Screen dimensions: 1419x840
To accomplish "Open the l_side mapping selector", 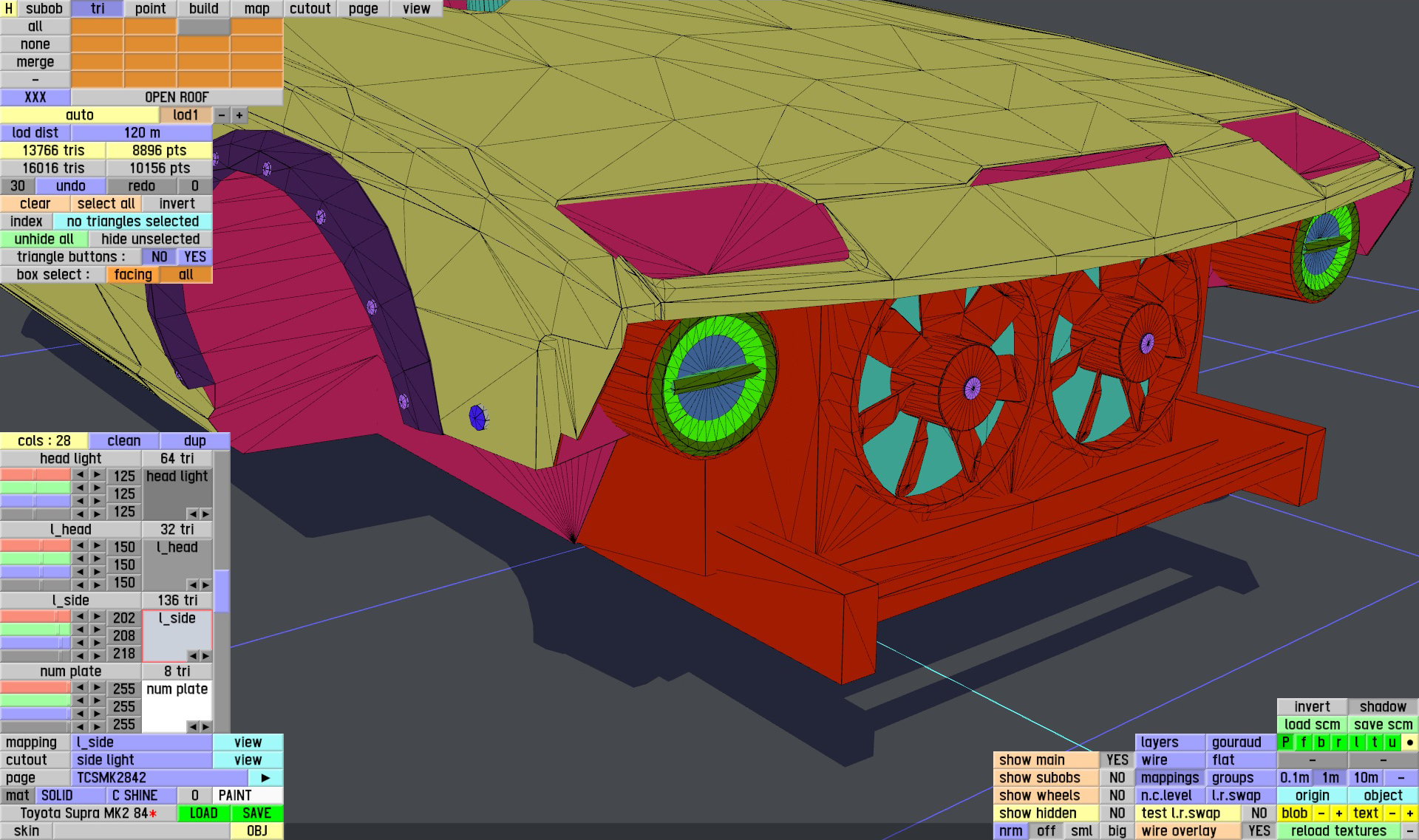I will pyautogui.click(x=141, y=742).
